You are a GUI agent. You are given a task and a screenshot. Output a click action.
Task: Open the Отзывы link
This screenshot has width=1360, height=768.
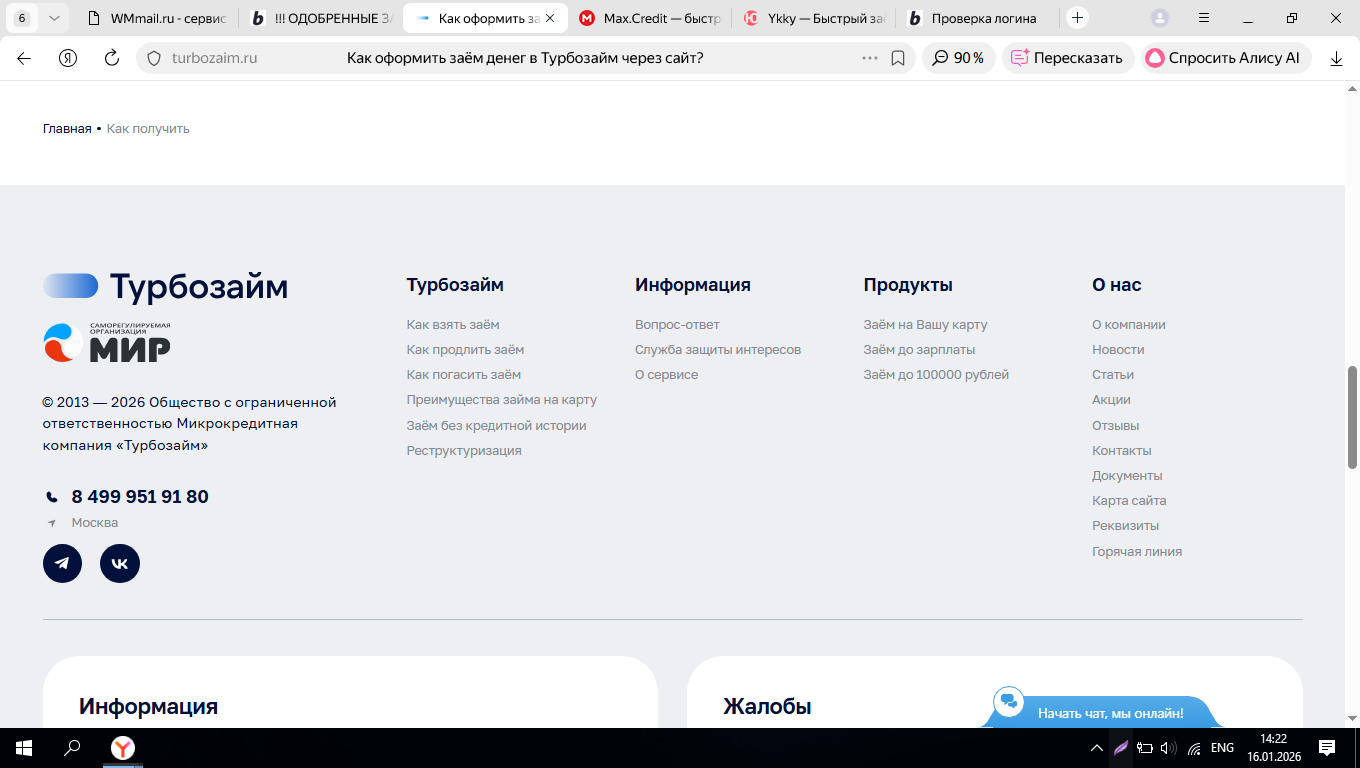tap(1116, 425)
